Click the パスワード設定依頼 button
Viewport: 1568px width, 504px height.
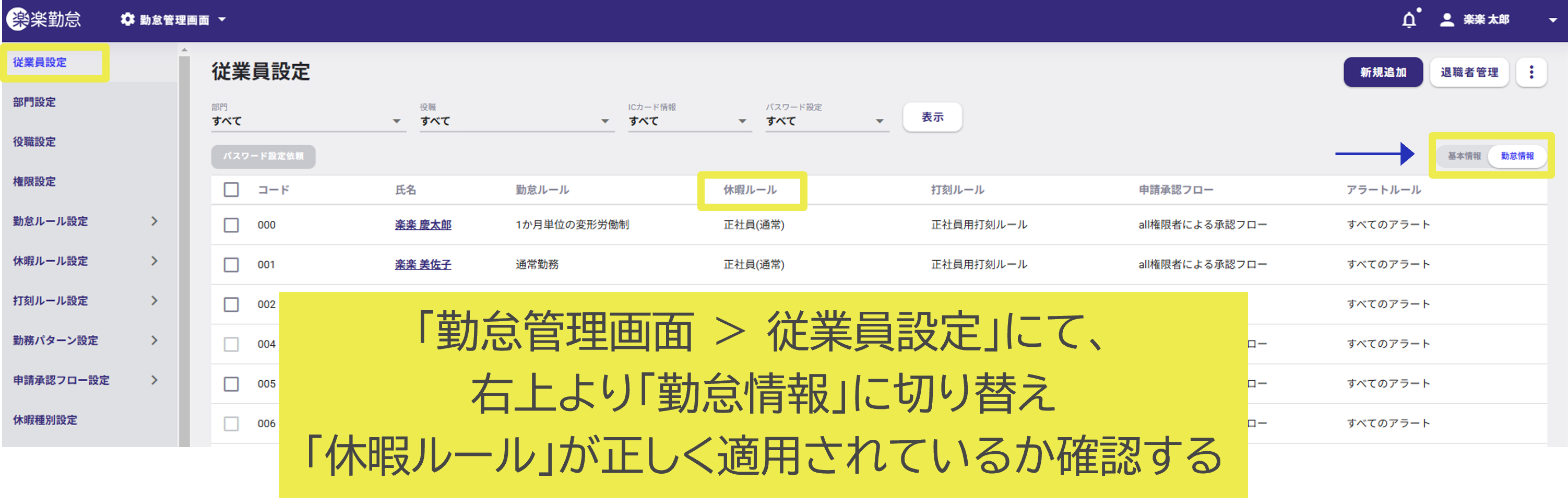tap(263, 157)
